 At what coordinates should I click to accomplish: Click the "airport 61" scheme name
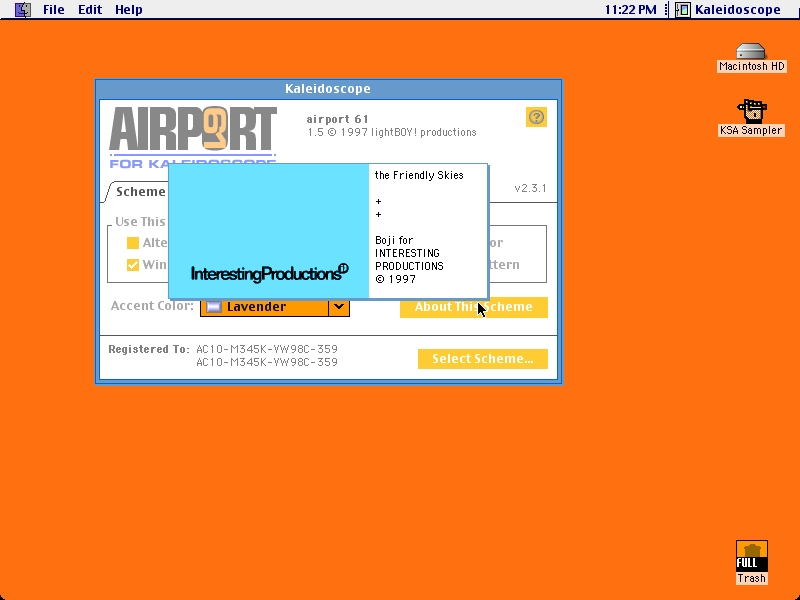pos(337,119)
